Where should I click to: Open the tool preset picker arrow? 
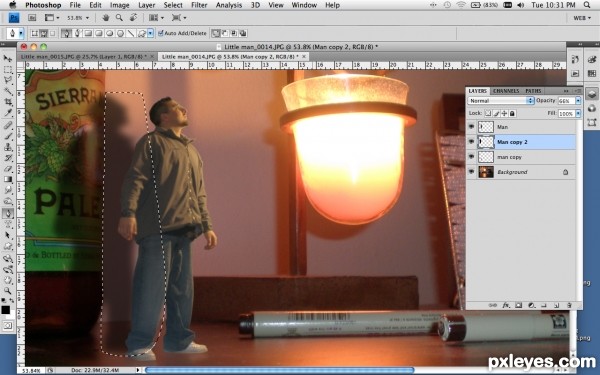[21, 33]
